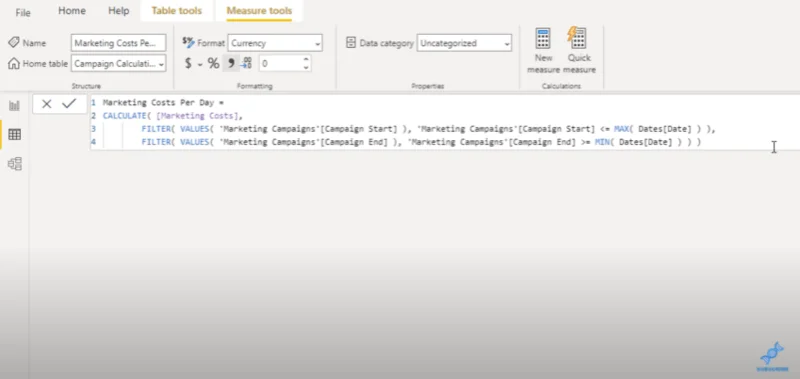Switch to Table tools tab
The width and height of the screenshot is (800, 379).
pyautogui.click(x=177, y=11)
